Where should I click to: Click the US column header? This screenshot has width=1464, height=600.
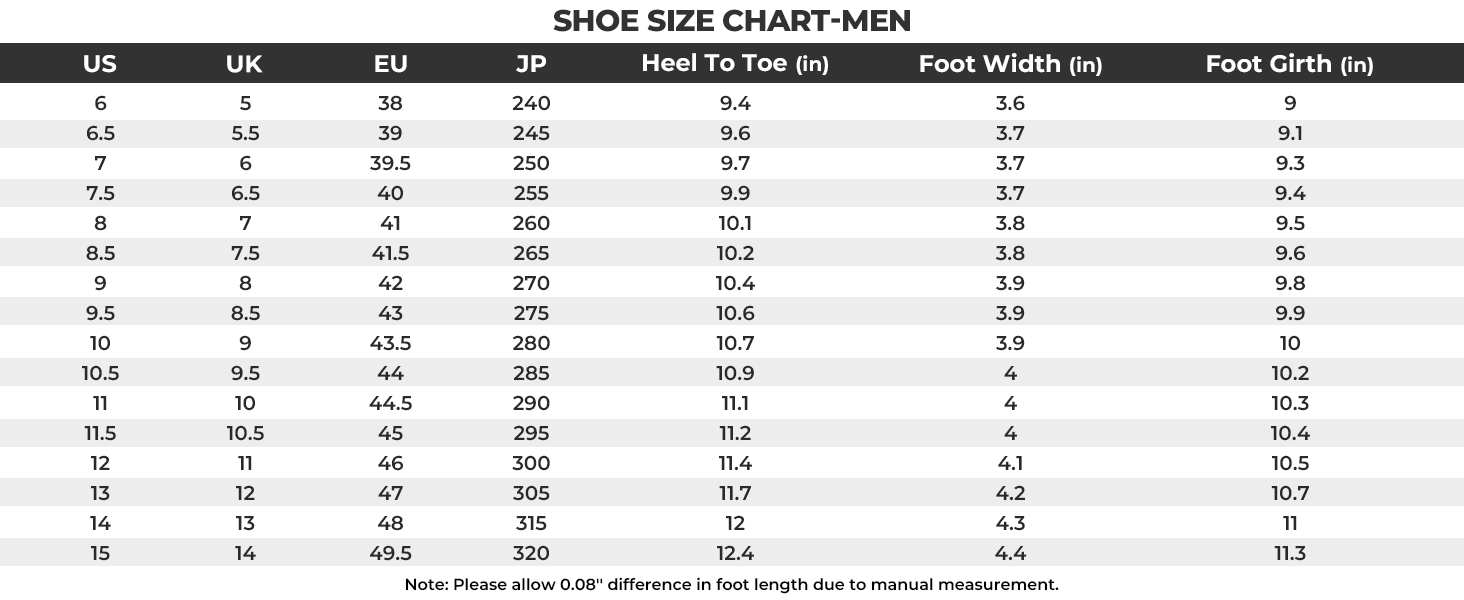coord(100,64)
